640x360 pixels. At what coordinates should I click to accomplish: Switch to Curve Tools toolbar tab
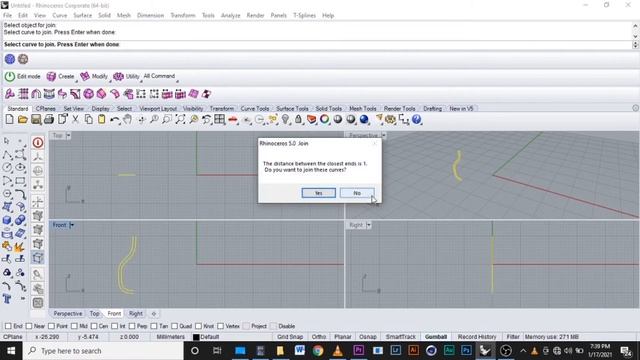coord(255,109)
